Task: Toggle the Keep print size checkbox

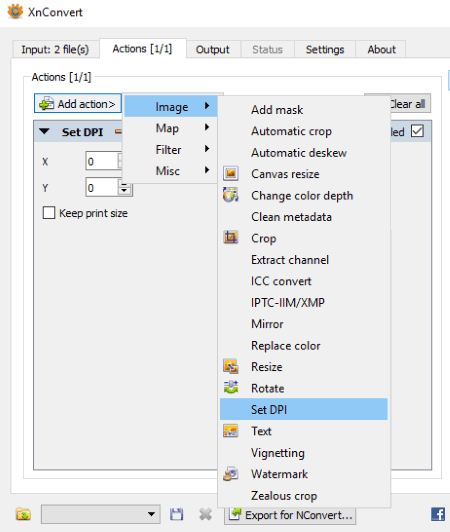Action: click(x=49, y=213)
